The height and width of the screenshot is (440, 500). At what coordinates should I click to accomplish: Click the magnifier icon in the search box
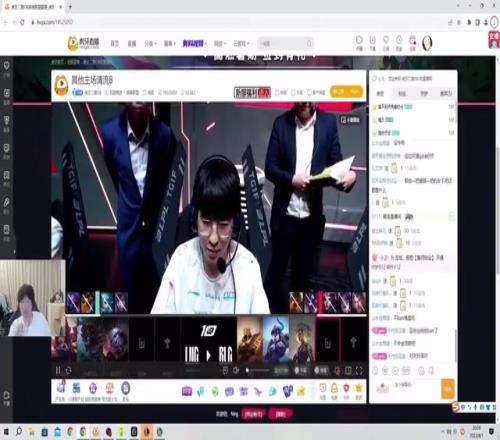[309, 43]
